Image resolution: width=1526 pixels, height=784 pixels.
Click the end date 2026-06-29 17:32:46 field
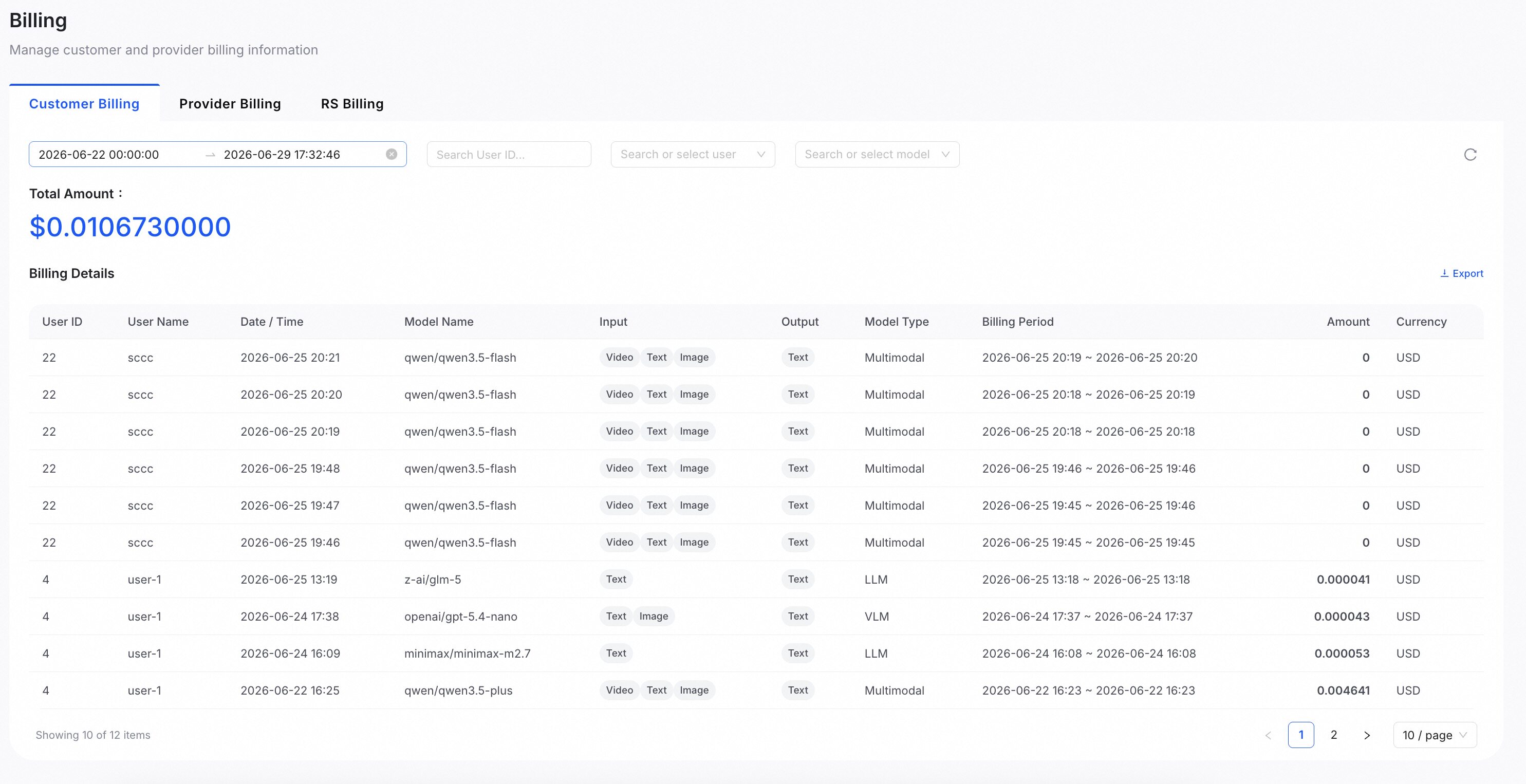pyautogui.click(x=282, y=155)
